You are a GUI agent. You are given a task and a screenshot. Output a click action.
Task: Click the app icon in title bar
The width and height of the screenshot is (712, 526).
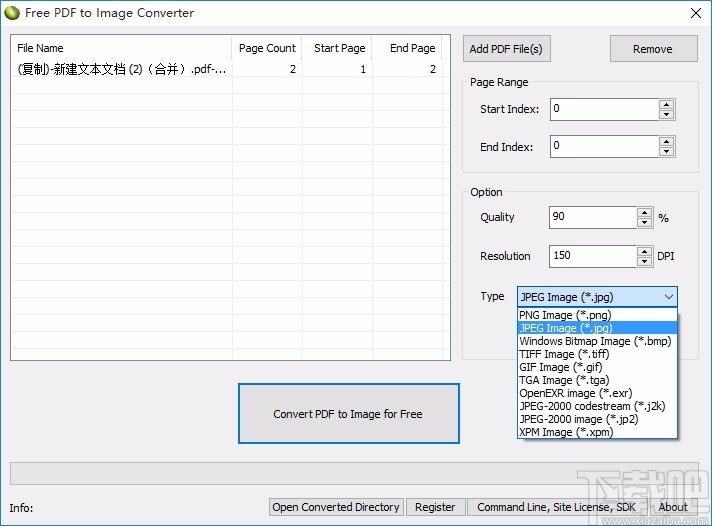pyautogui.click(x=12, y=13)
